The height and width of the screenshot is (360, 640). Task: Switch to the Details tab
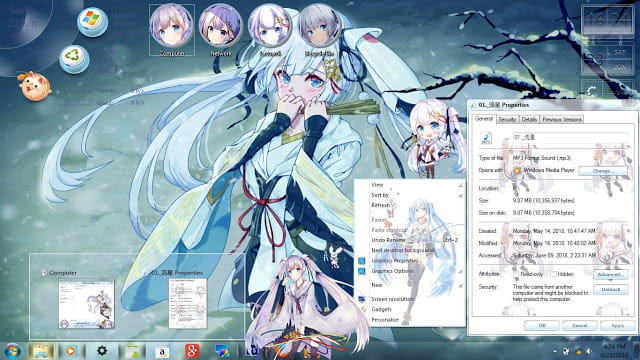click(529, 120)
